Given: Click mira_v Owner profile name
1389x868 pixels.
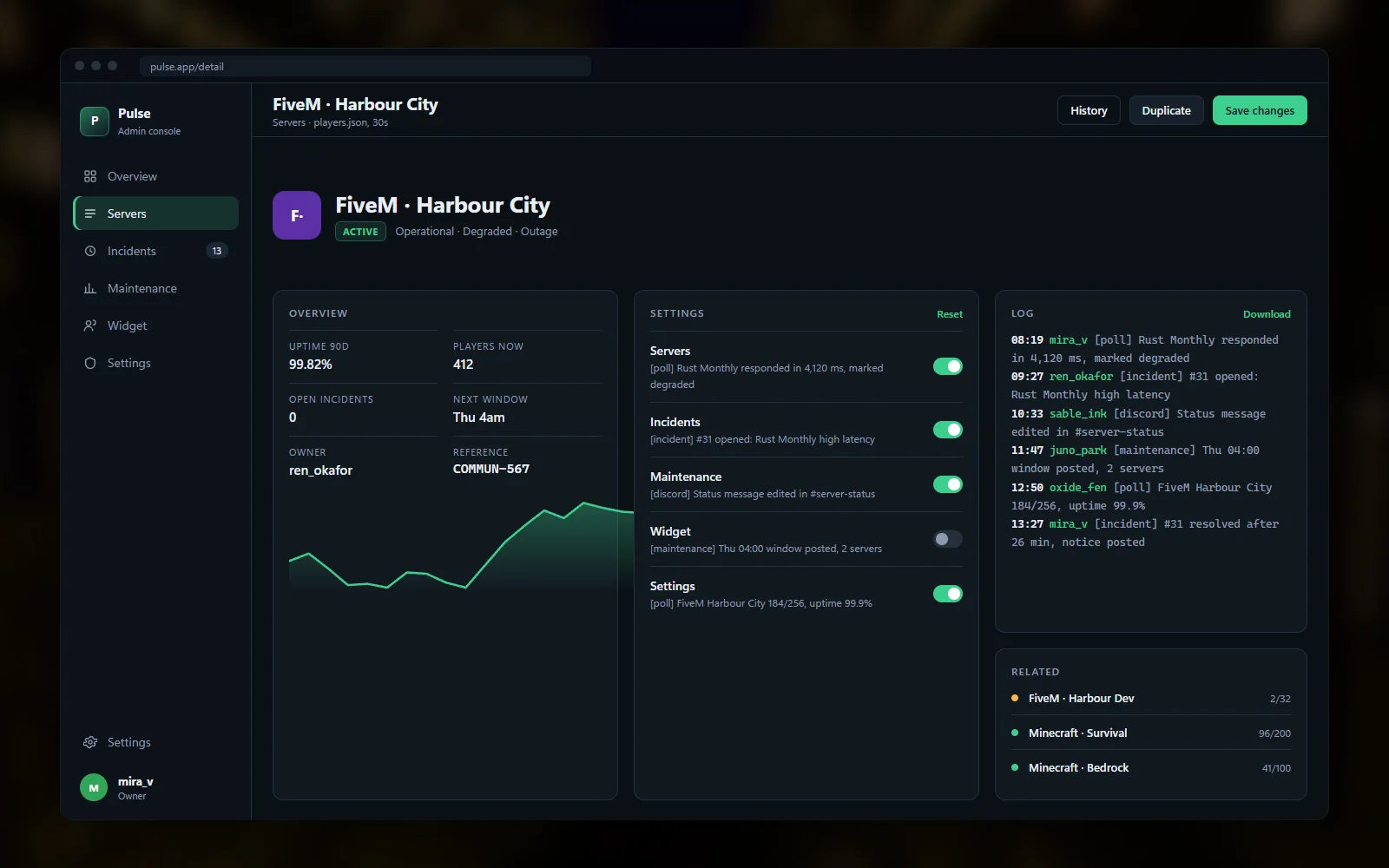Looking at the screenshot, I should tap(135, 781).
